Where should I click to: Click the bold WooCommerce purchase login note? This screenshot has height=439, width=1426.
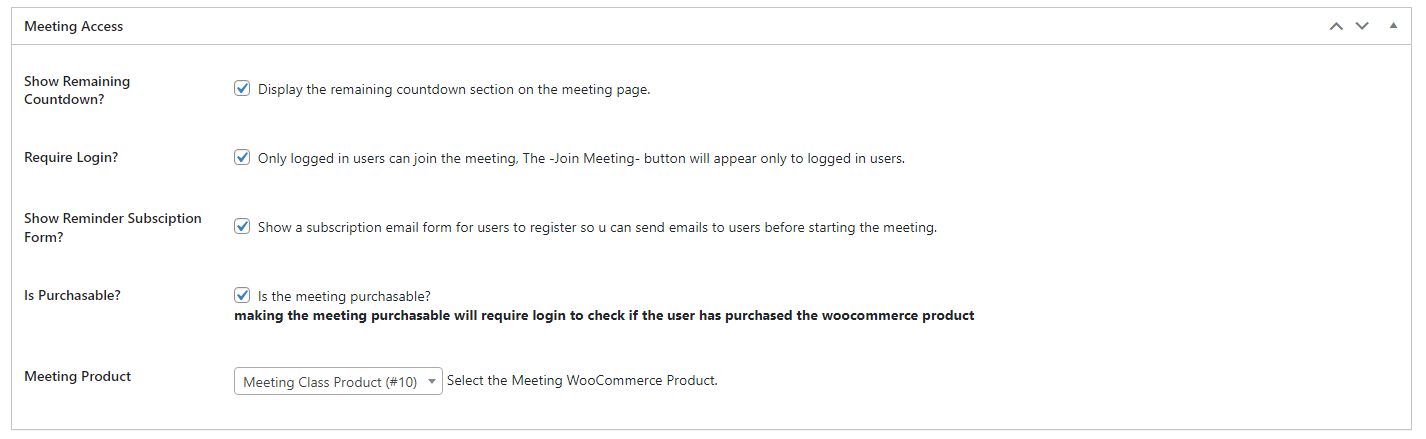604,315
